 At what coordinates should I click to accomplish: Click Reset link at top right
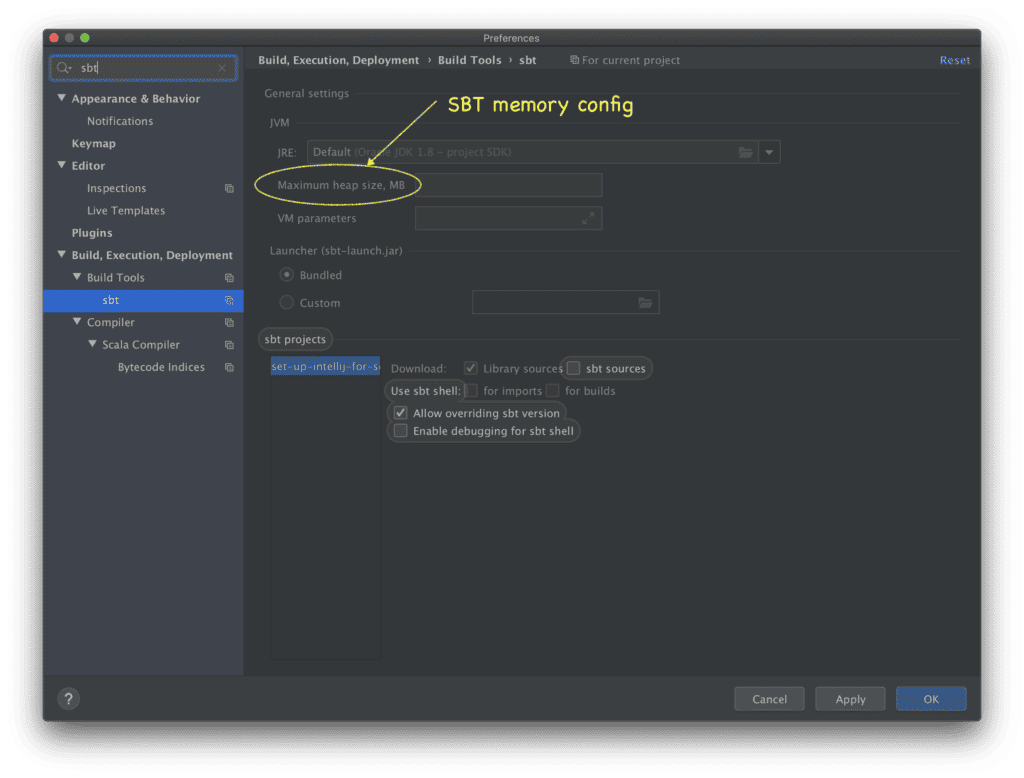pos(955,60)
